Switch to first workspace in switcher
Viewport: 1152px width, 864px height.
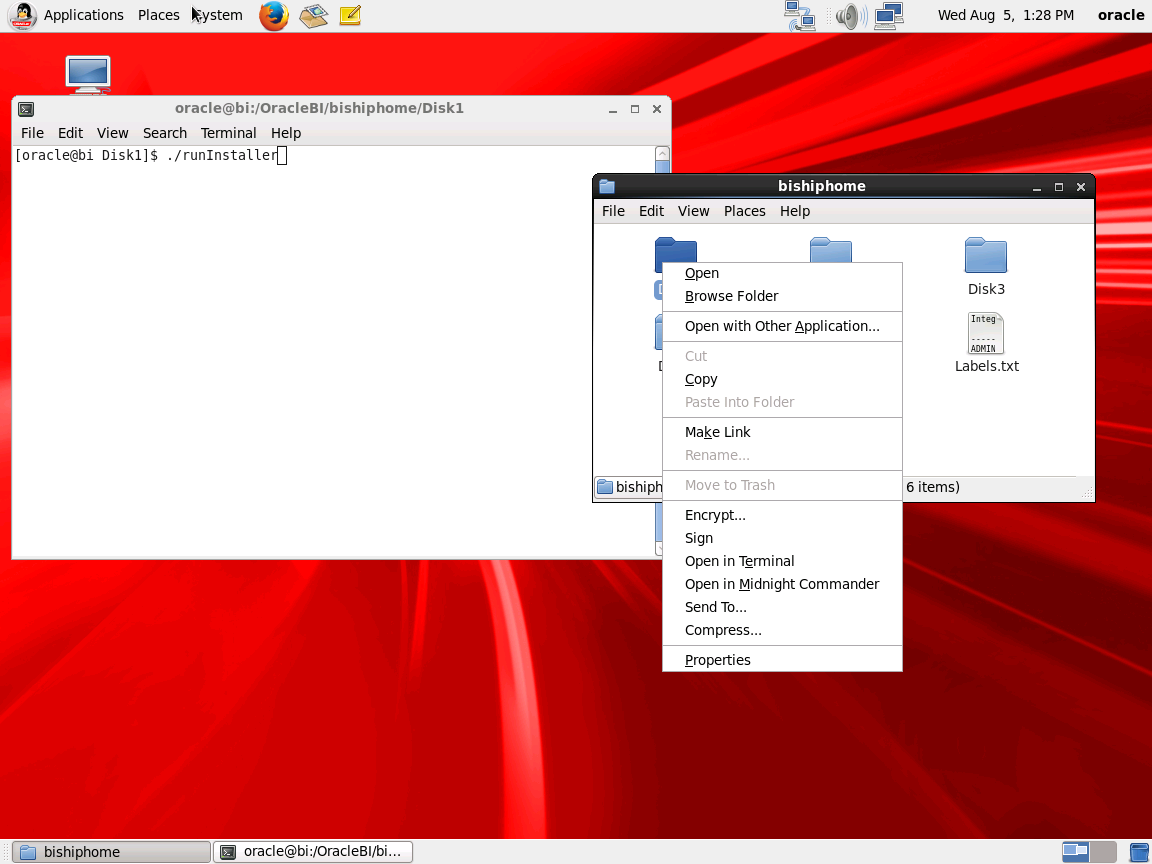[1075, 852]
